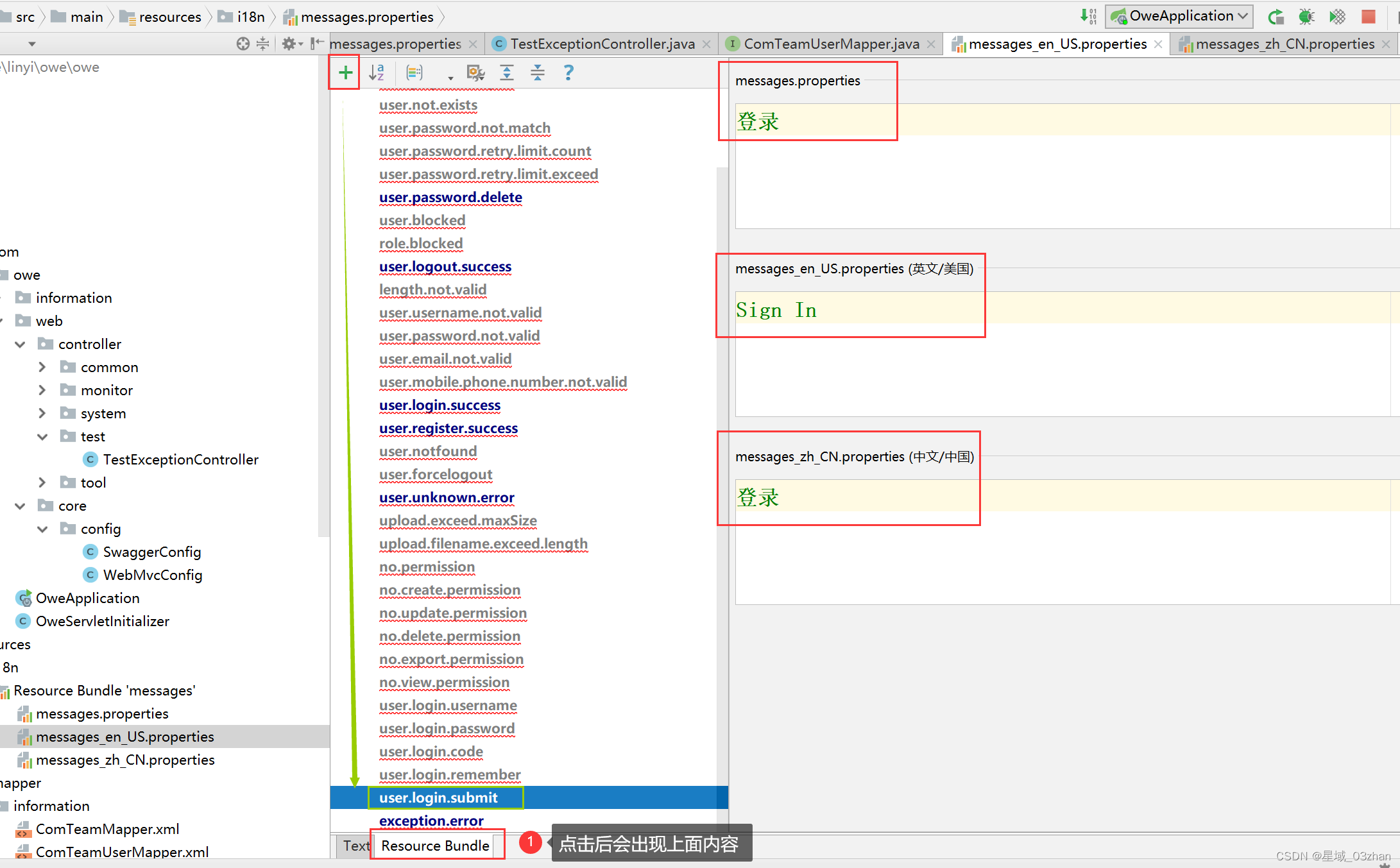
Task: Collapse all property values in the editor
Action: (538, 72)
